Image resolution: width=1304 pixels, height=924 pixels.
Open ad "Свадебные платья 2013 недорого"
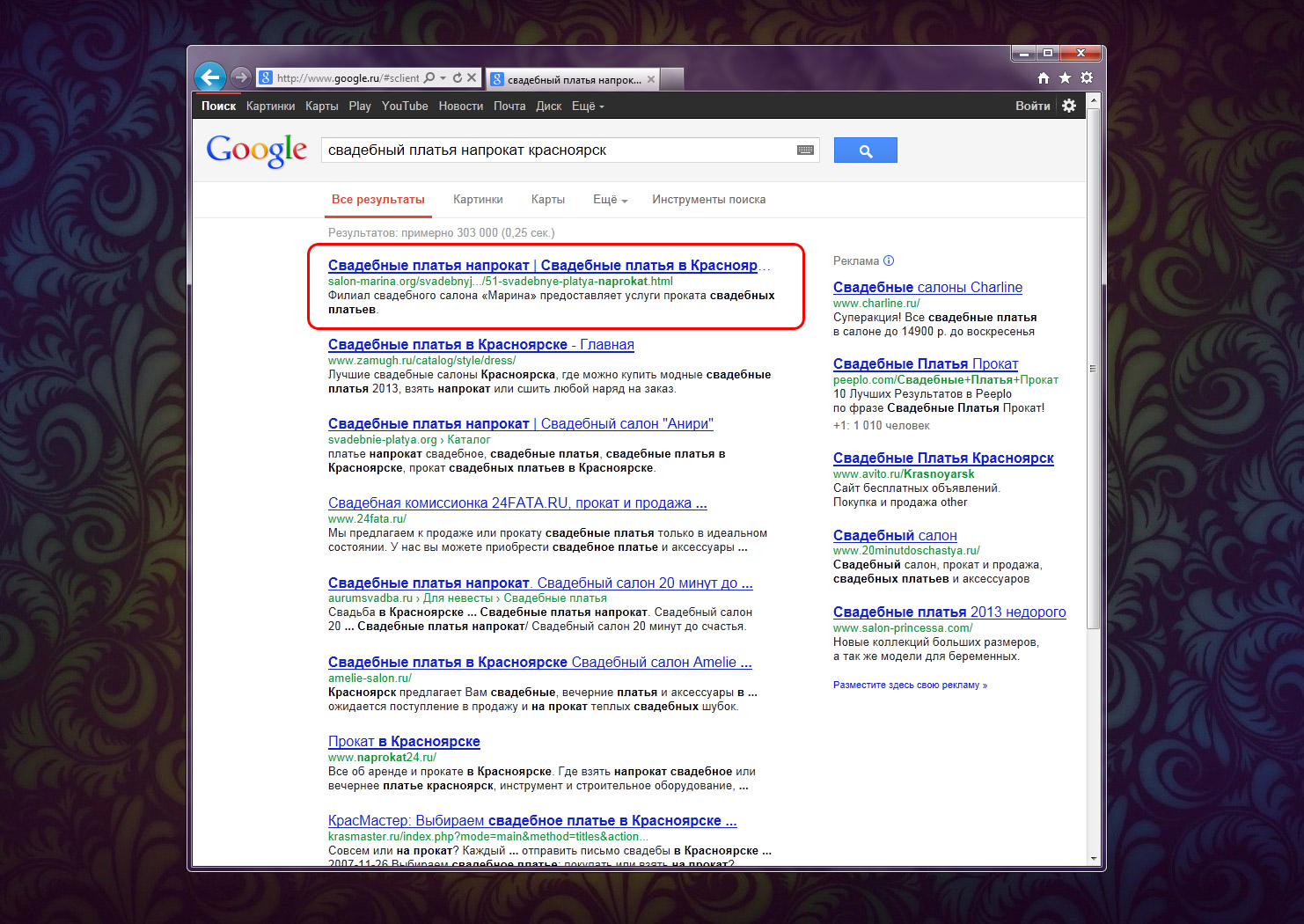[949, 612]
